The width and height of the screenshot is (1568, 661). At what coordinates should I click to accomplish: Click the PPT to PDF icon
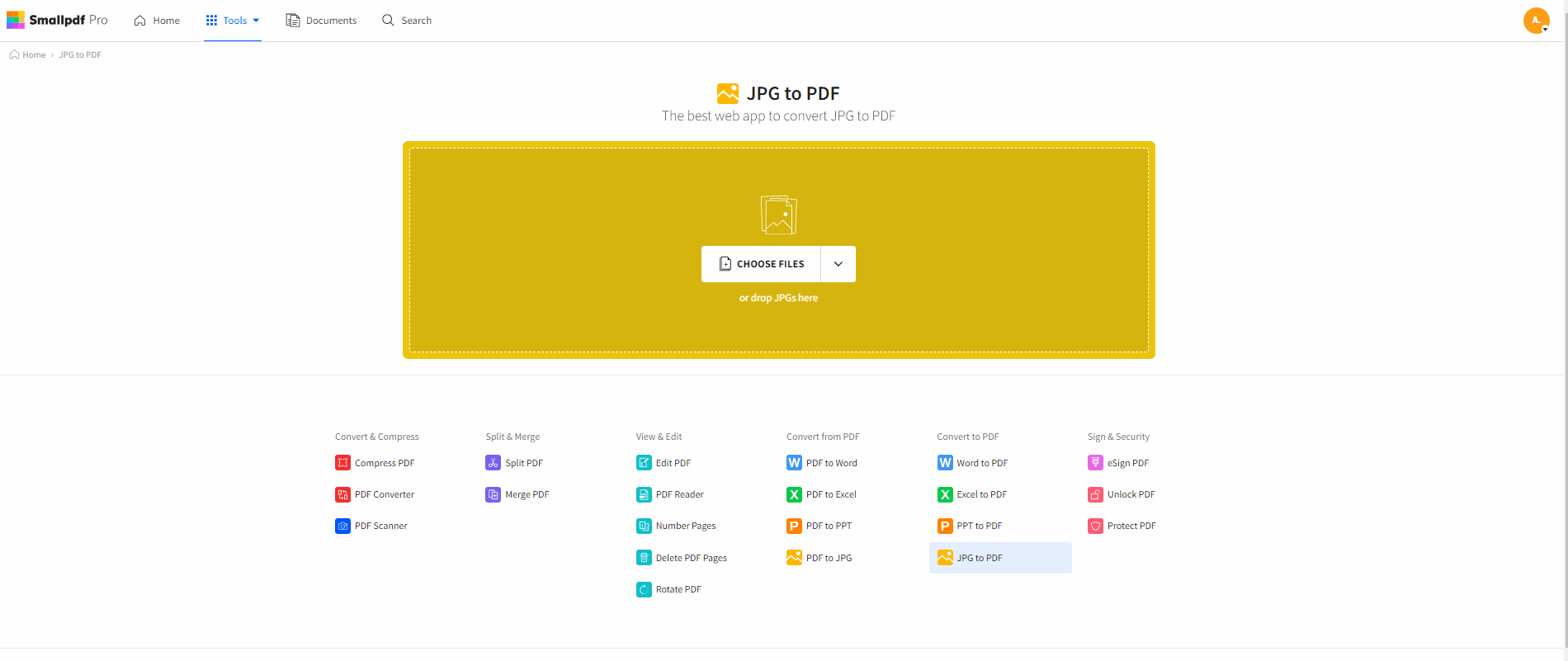click(945, 526)
